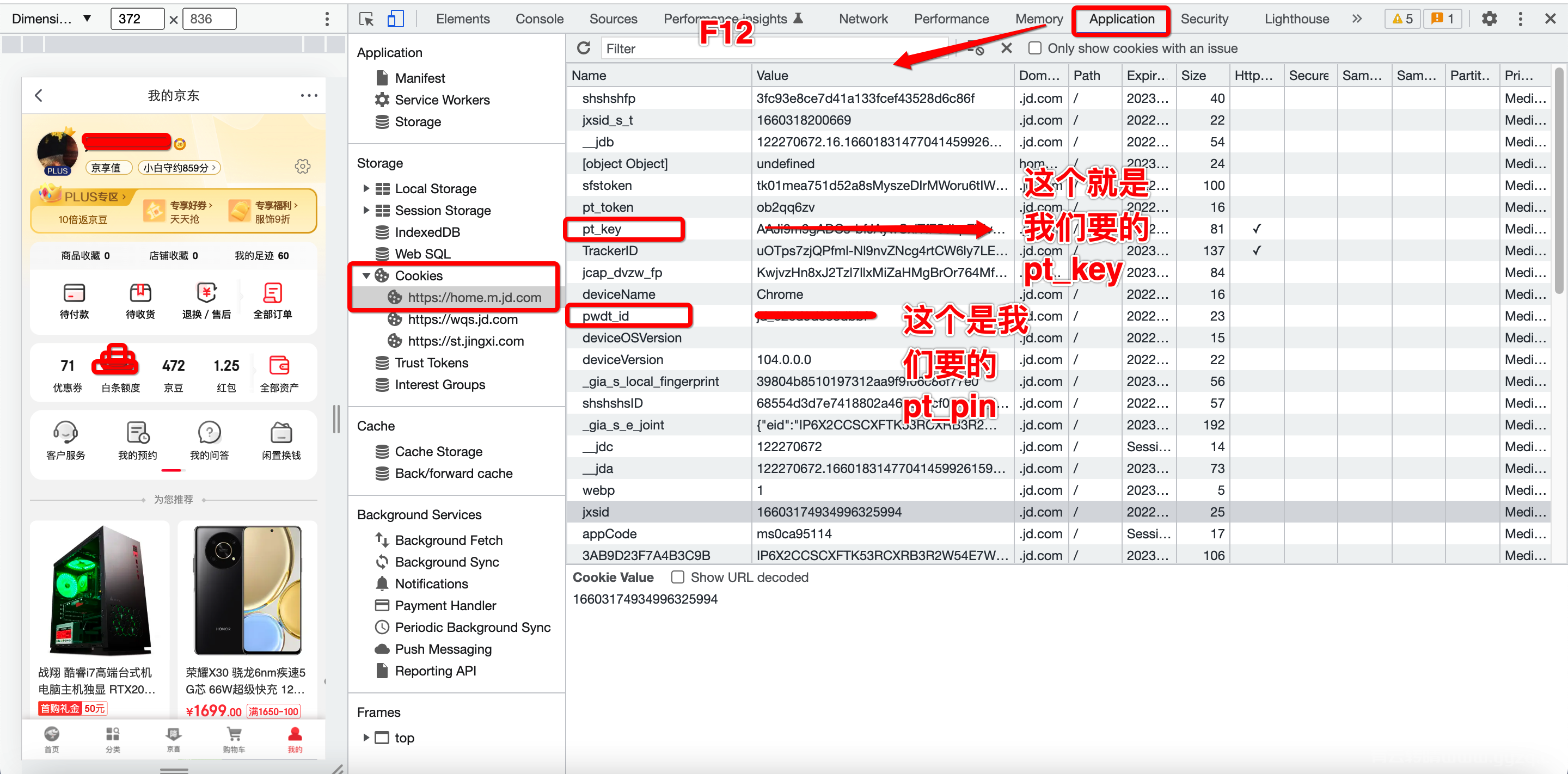Expand the top frame node
This screenshot has height=774, width=1568.
point(366,738)
